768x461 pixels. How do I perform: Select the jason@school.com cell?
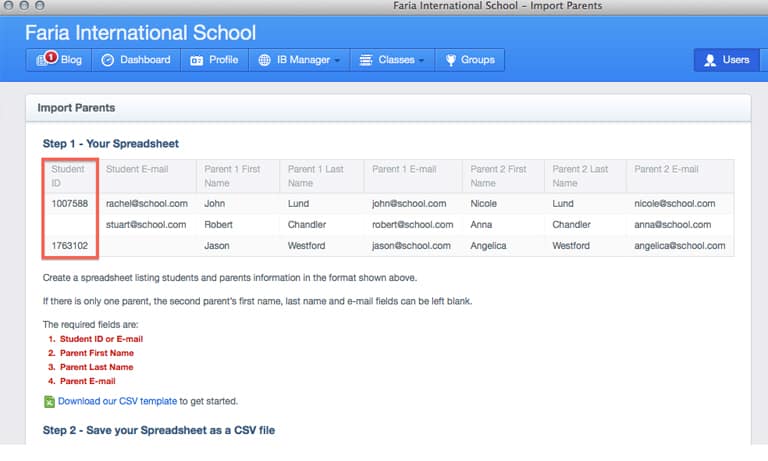(411, 246)
